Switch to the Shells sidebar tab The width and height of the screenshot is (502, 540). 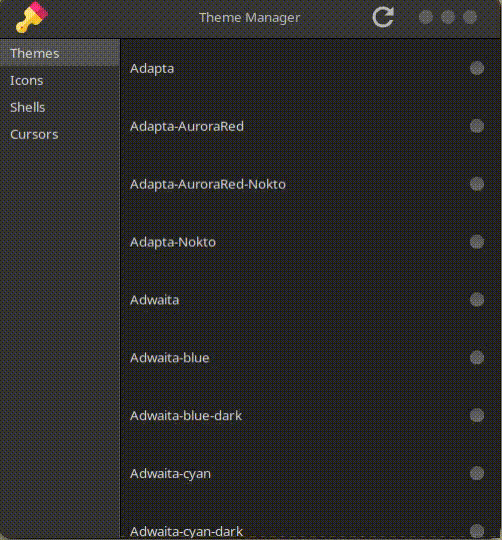click(60, 107)
